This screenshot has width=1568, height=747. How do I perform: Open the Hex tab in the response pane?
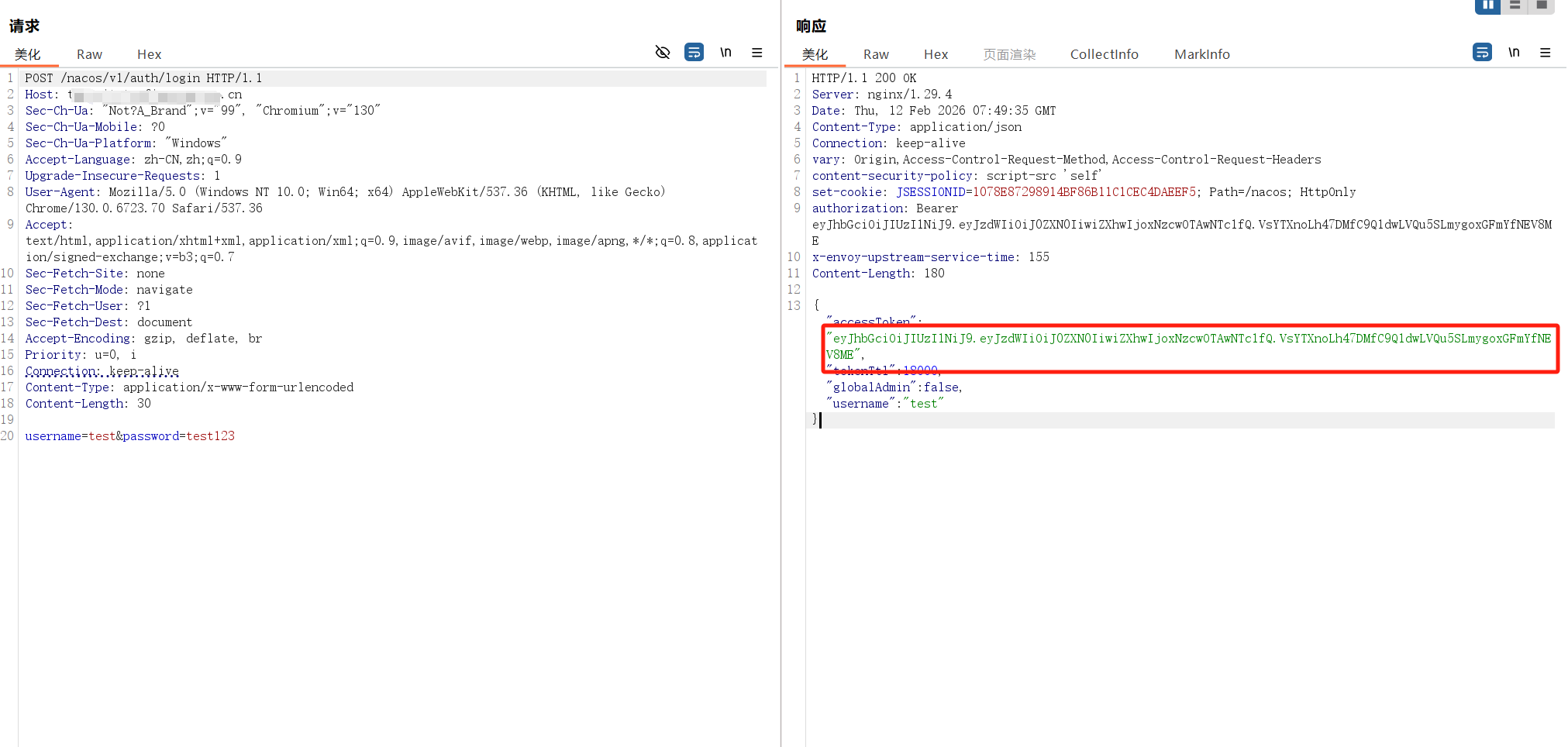pyautogui.click(x=936, y=54)
